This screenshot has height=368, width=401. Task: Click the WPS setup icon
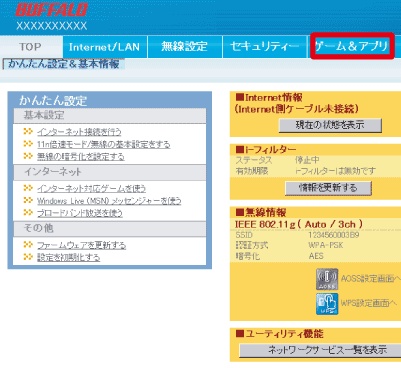[x=327, y=304]
